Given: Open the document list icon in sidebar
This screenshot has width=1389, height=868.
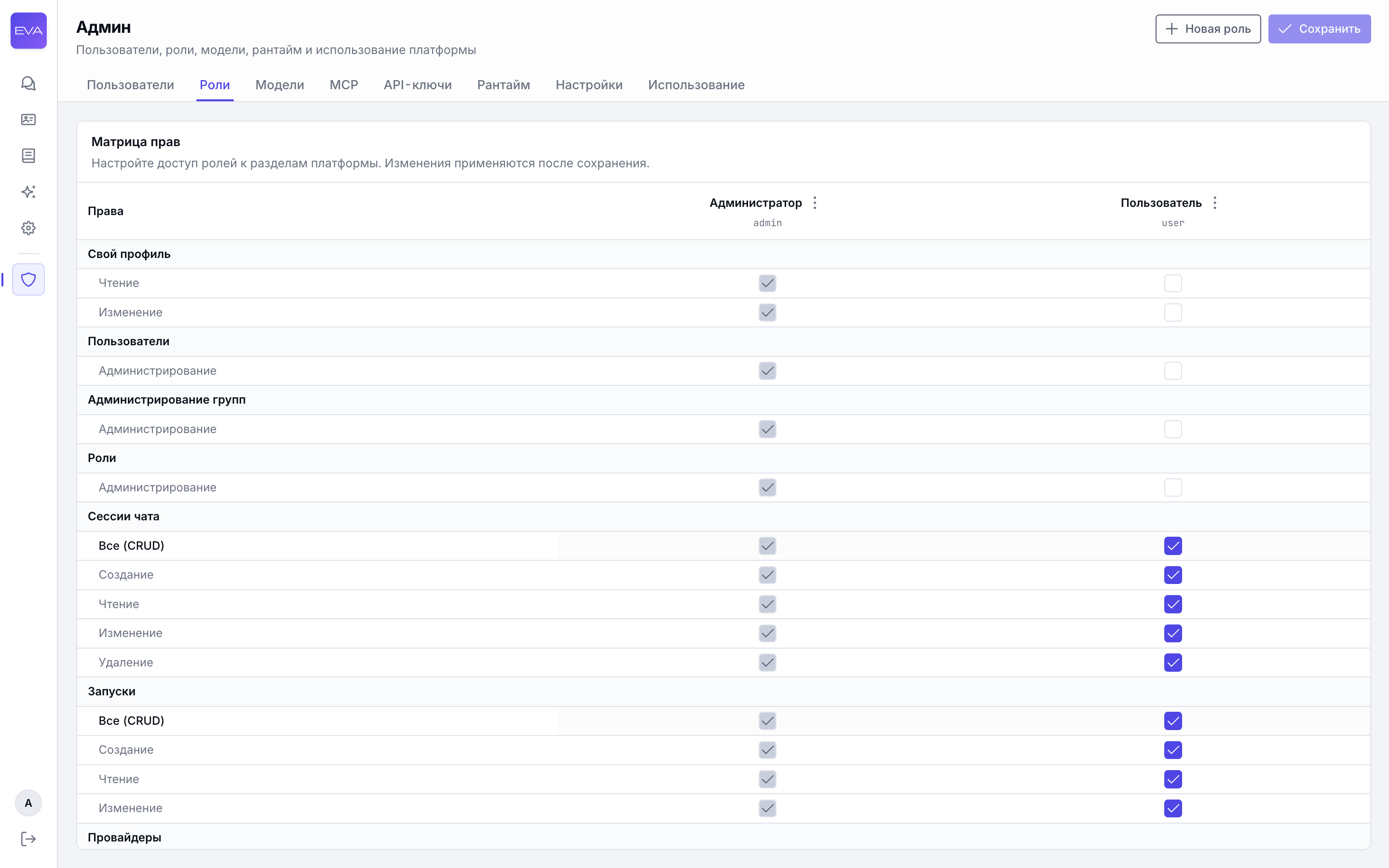Looking at the screenshot, I should pyautogui.click(x=29, y=156).
